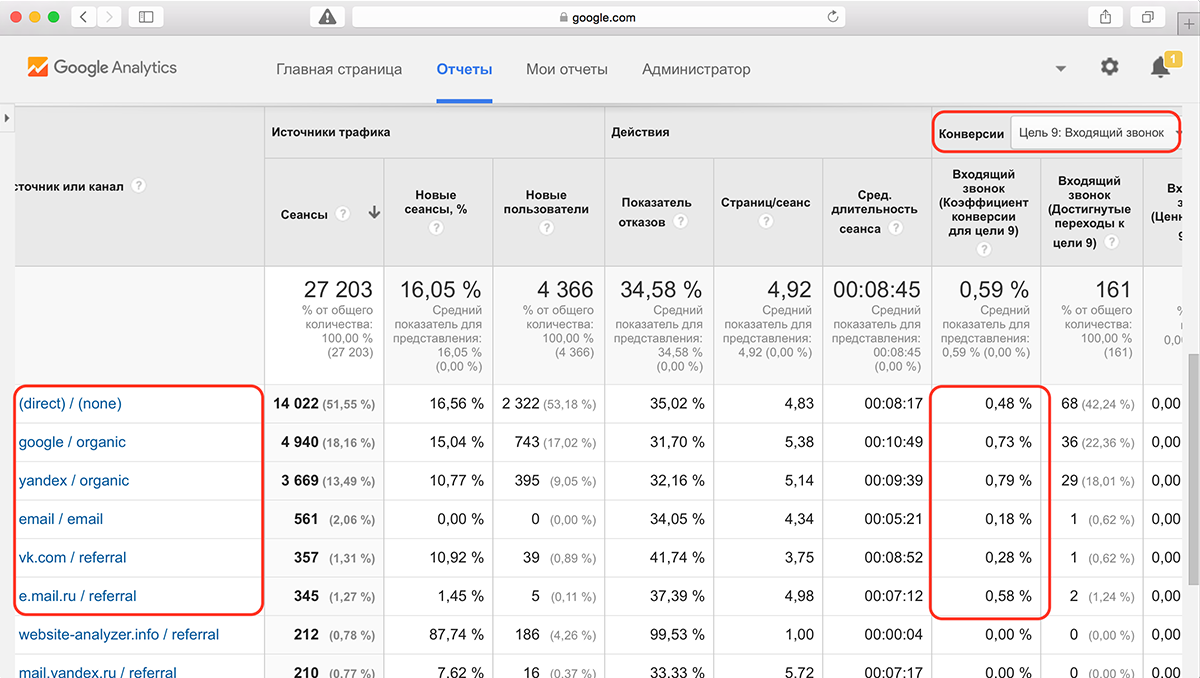Screen dimensions: 1200x678
Task: Open the email / email source link
Action: 61,519
